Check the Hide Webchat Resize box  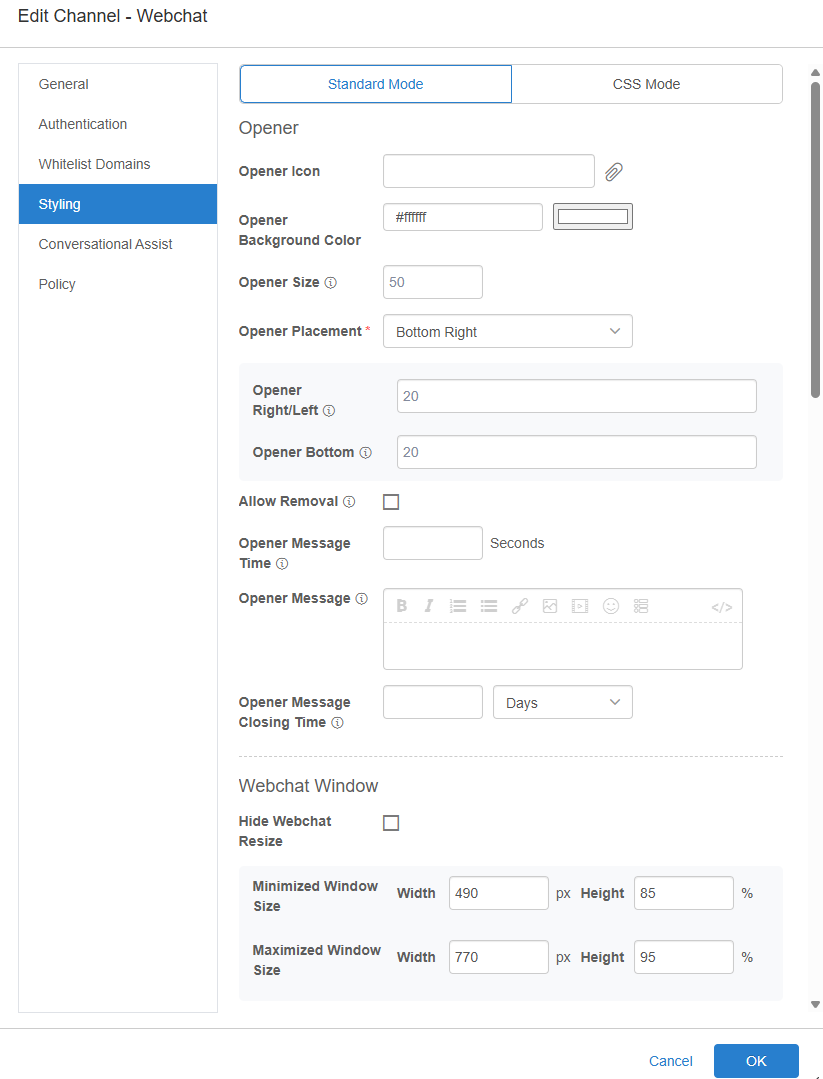pos(391,823)
